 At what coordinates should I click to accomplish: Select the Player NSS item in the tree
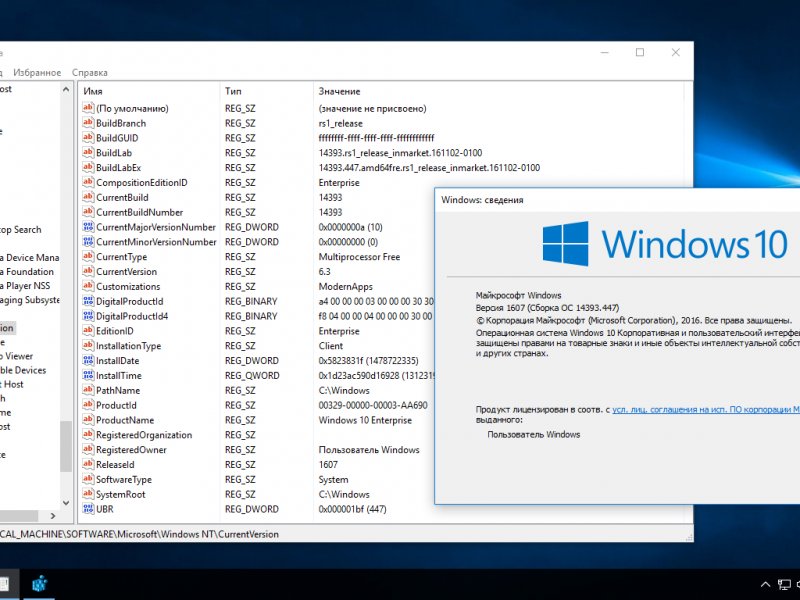click(25, 286)
